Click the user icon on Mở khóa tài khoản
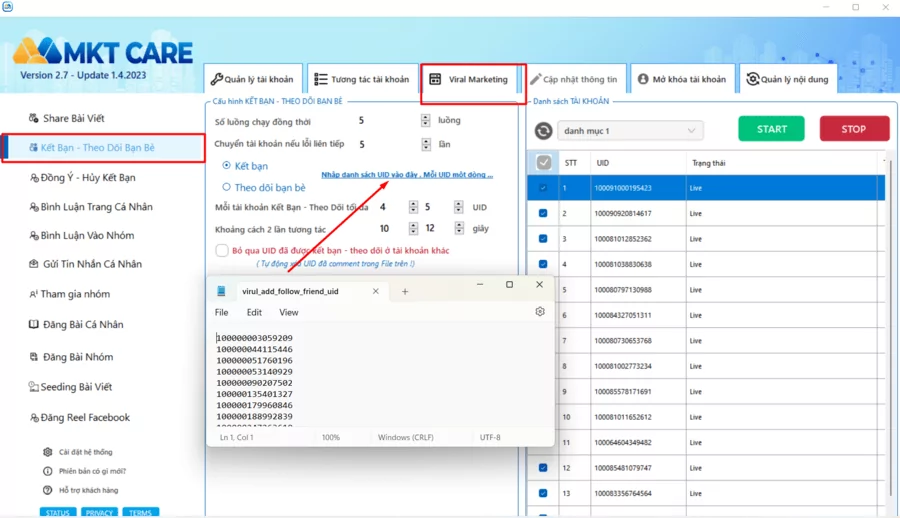The image size is (900, 518). coord(643,79)
